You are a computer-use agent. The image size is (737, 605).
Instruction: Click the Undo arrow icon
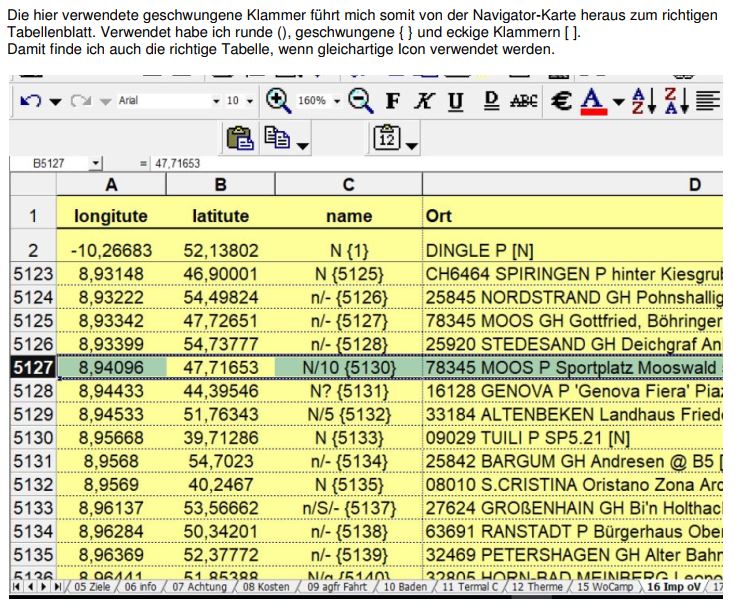click(x=29, y=101)
